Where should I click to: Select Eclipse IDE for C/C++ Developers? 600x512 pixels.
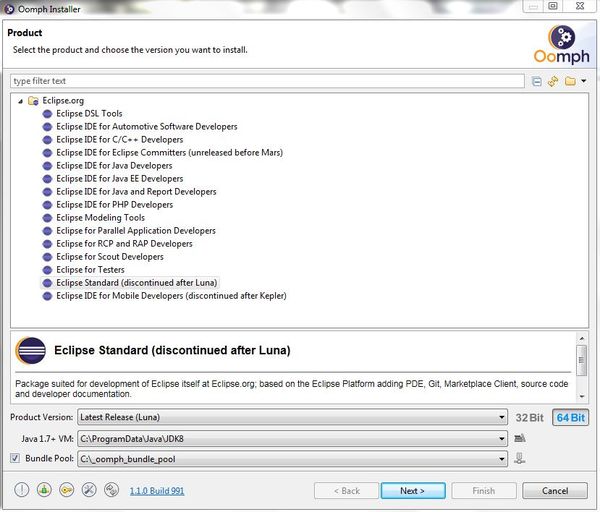(119, 140)
